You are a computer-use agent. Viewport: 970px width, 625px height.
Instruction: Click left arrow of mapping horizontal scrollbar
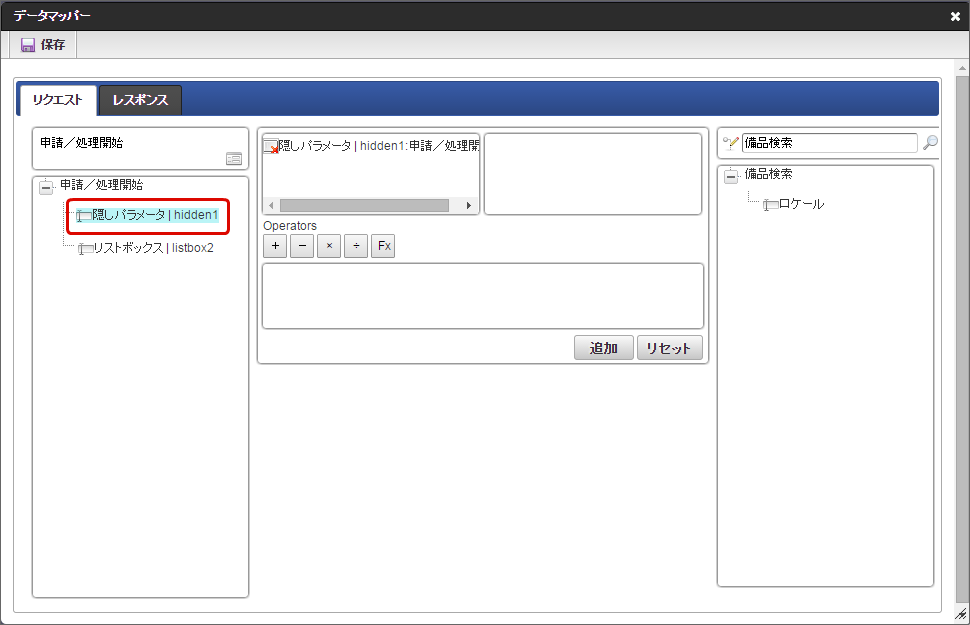pyautogui.click(x=271, y=205)
